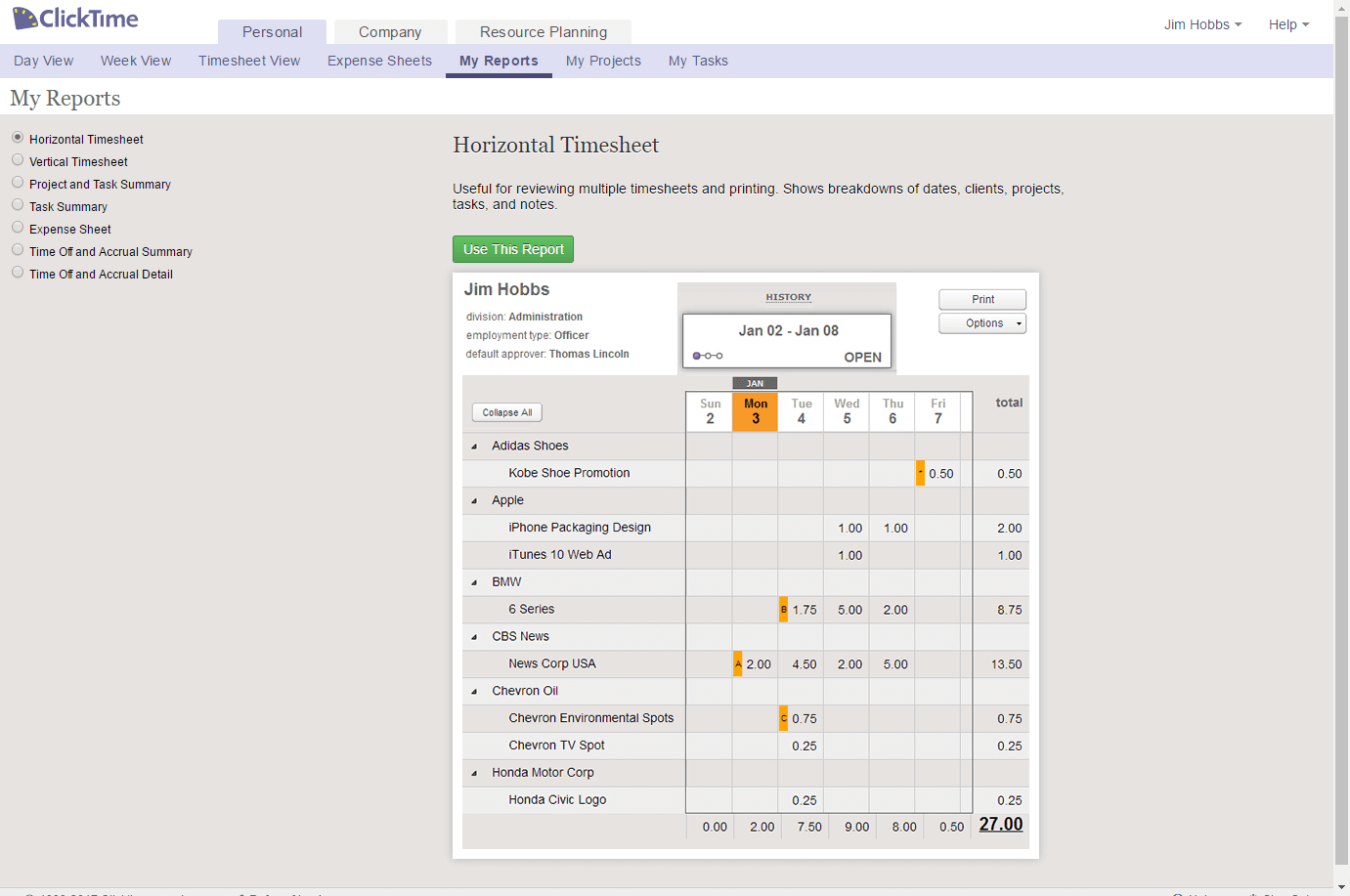Click the Collapse All button

coord(506,411)
